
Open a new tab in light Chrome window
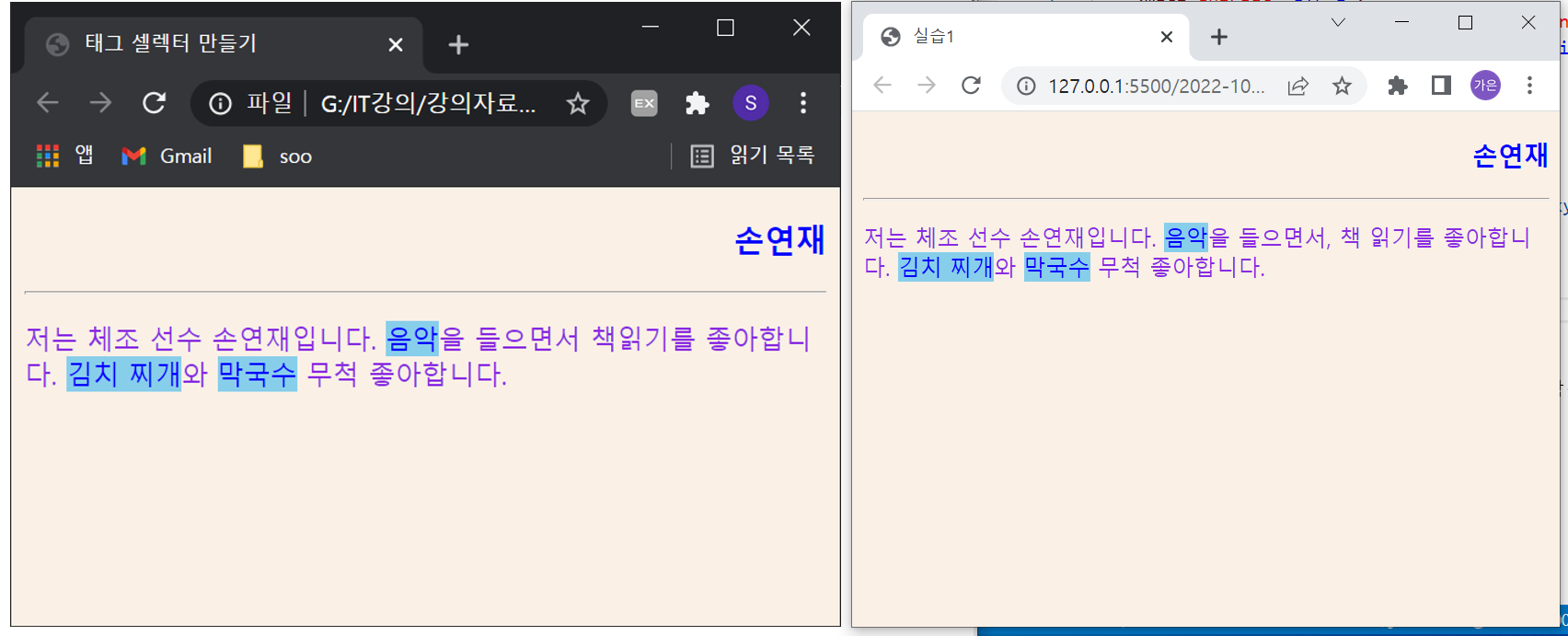point(1219,37)
